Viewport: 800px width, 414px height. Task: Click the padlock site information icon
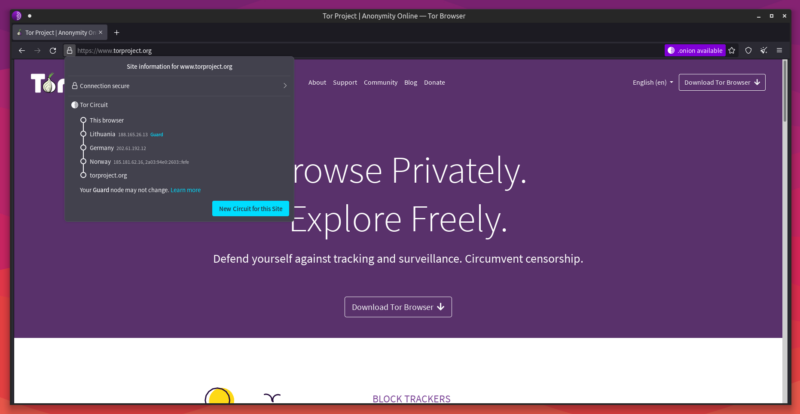point(69,51)
